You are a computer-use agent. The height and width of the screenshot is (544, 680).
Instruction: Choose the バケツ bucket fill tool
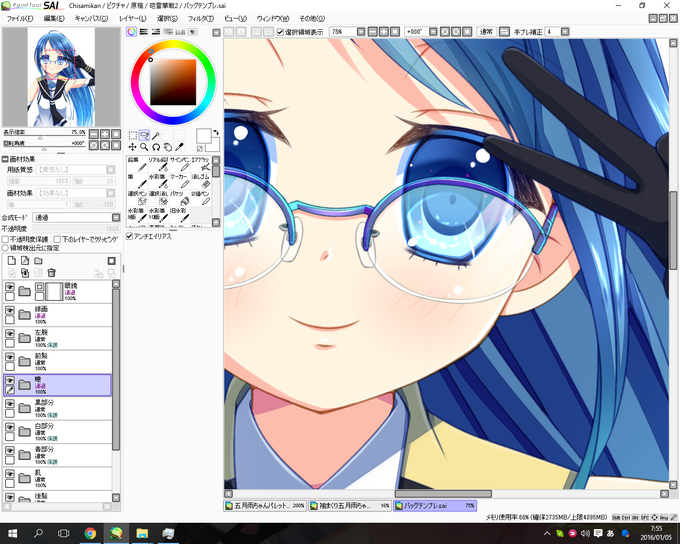[x=180, y=198]
